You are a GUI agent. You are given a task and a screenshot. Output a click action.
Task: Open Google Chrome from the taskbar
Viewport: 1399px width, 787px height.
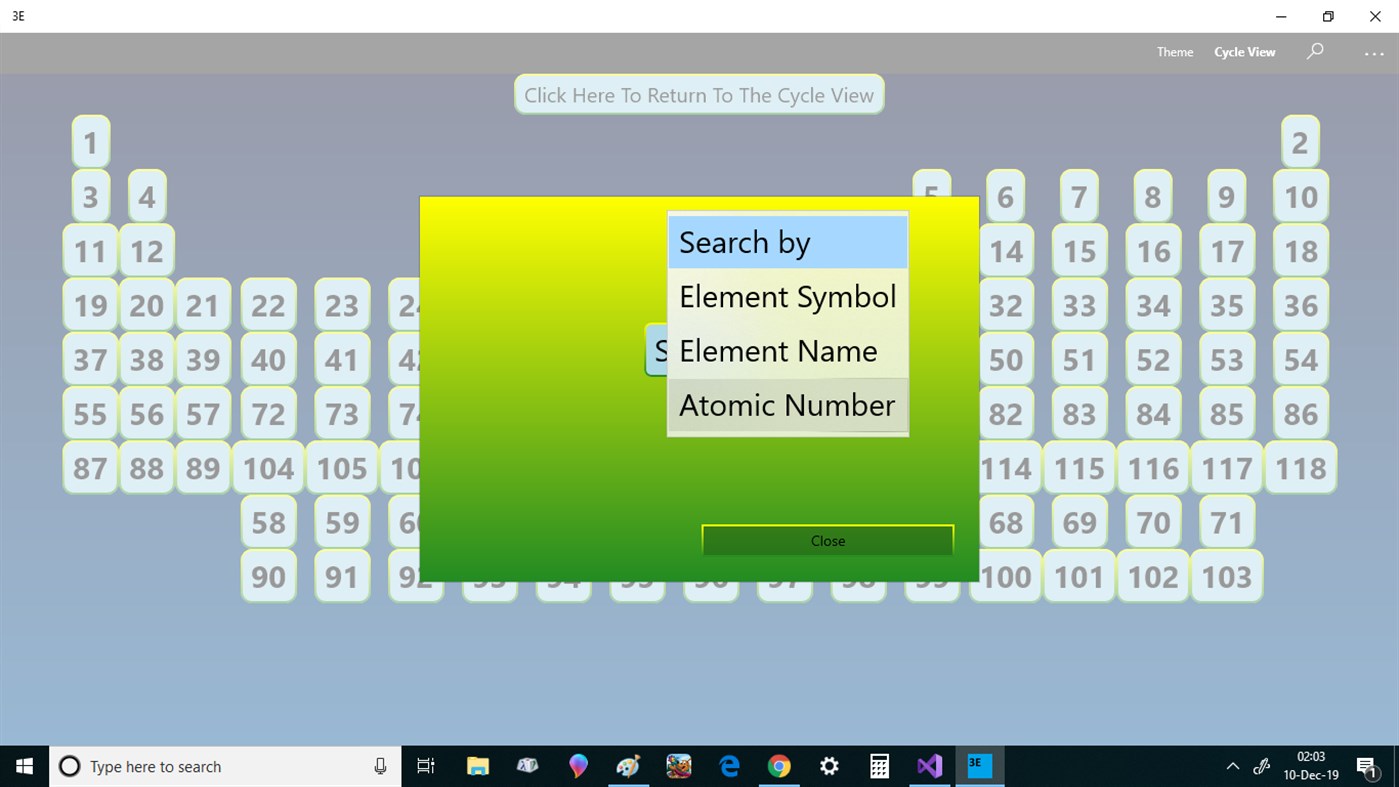coord(779,766)
